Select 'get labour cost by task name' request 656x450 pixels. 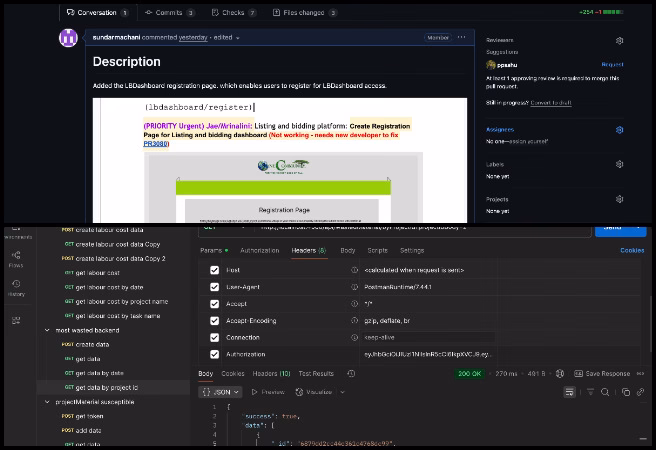(113, 316)
